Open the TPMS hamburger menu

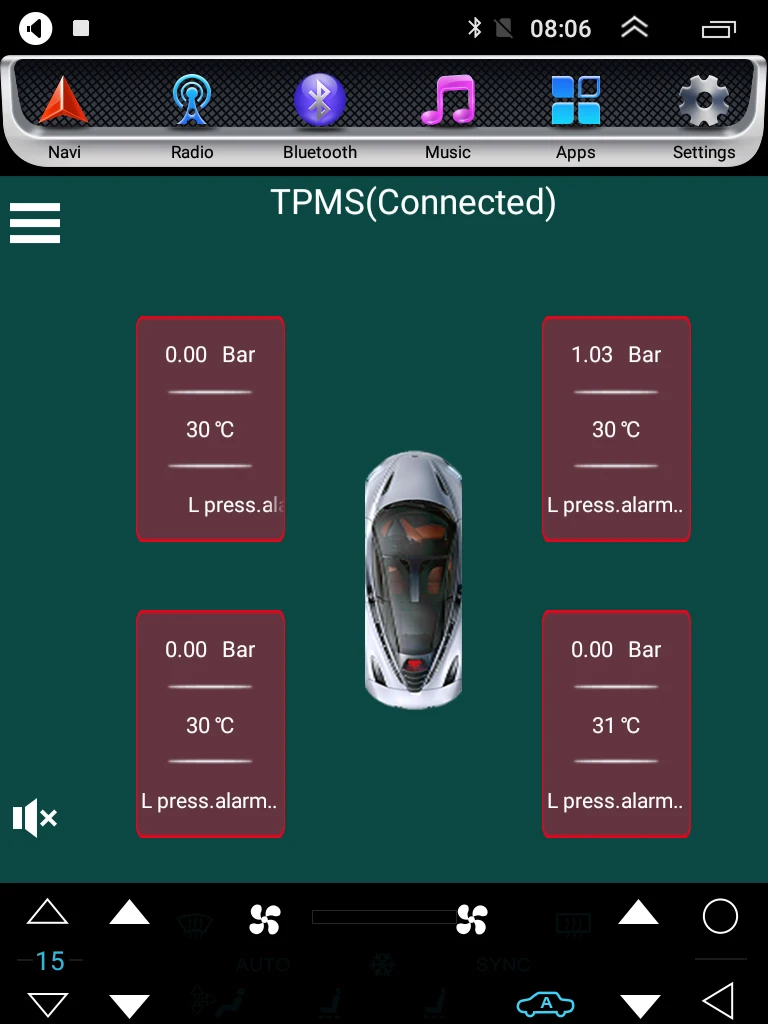[35, 223]
